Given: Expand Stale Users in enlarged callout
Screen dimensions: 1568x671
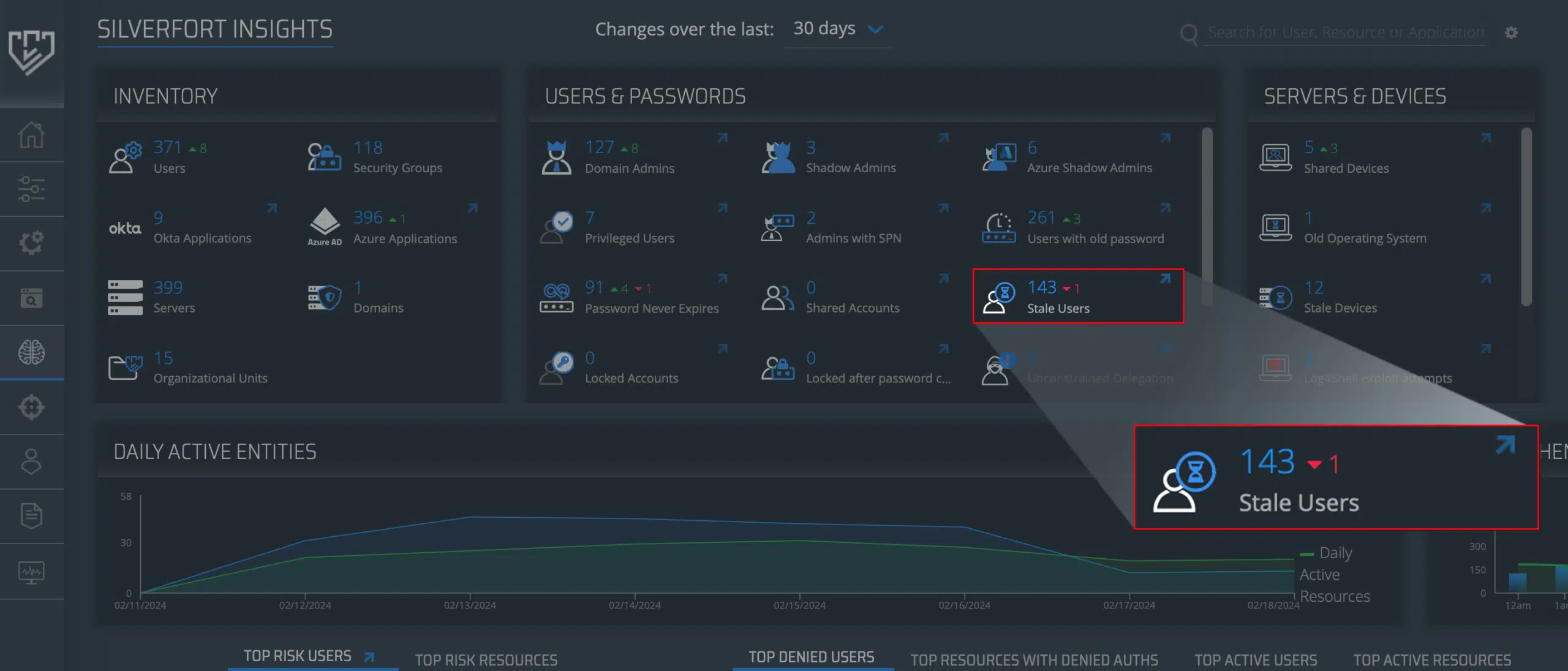Looking at the screenshot, I should coord(1504,445).
